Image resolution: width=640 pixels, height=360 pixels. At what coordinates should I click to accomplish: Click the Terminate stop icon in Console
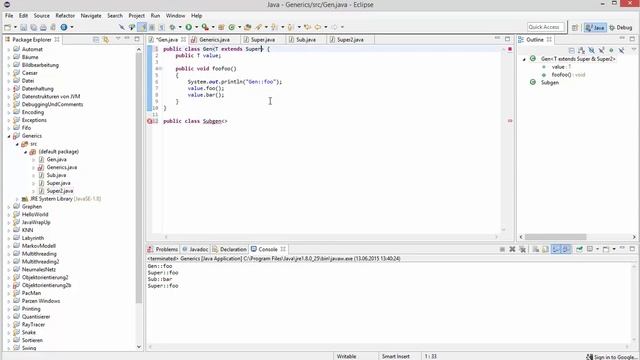[502, 249]
